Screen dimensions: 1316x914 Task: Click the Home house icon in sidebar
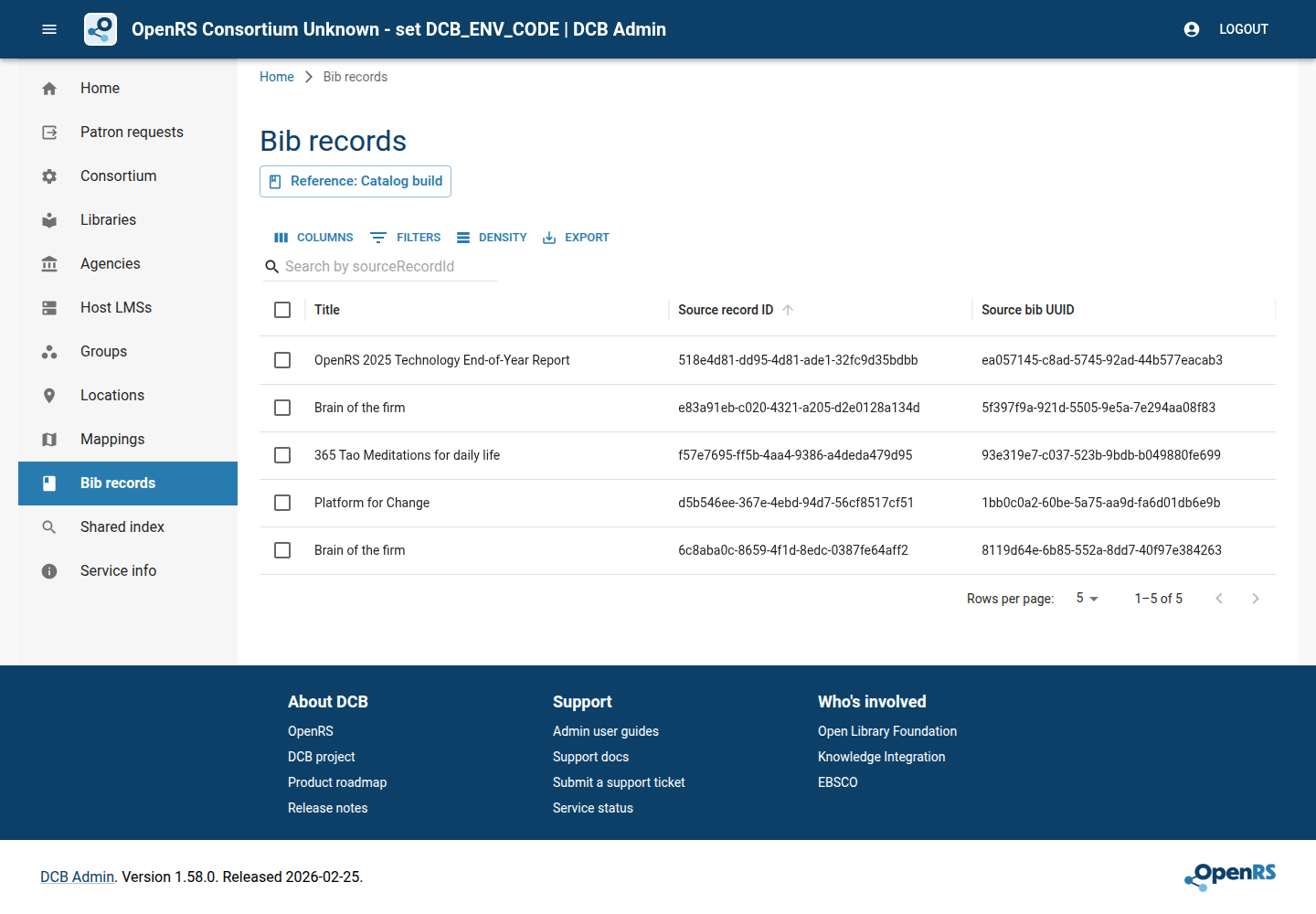[49, 89]
